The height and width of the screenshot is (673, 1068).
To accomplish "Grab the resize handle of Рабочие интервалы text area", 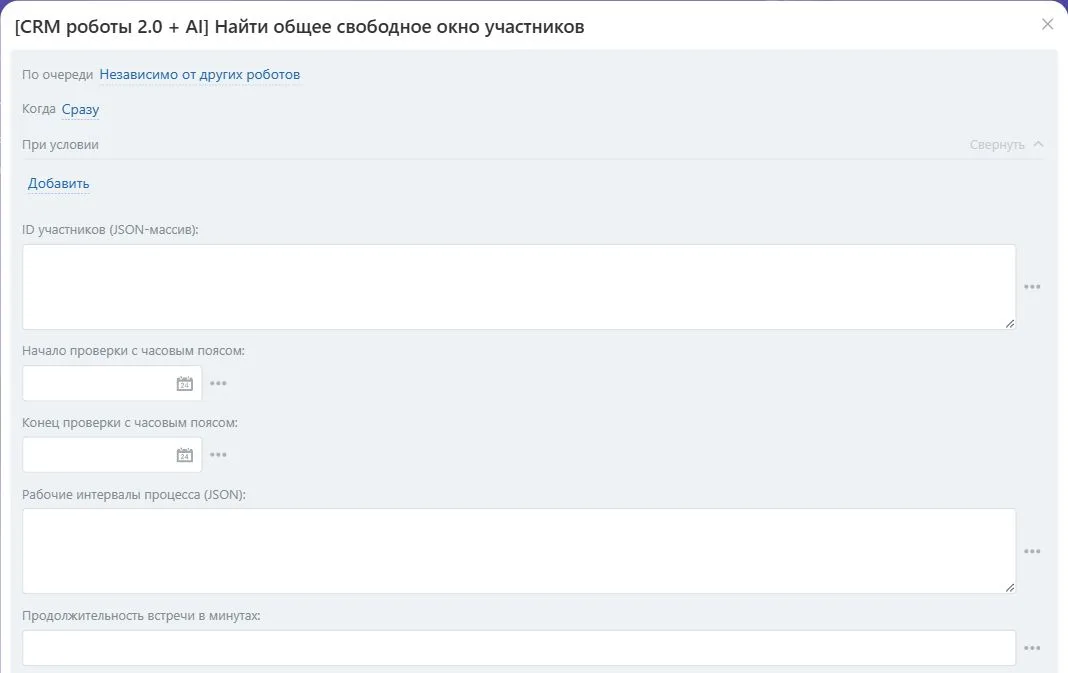I will (1010, 587).
